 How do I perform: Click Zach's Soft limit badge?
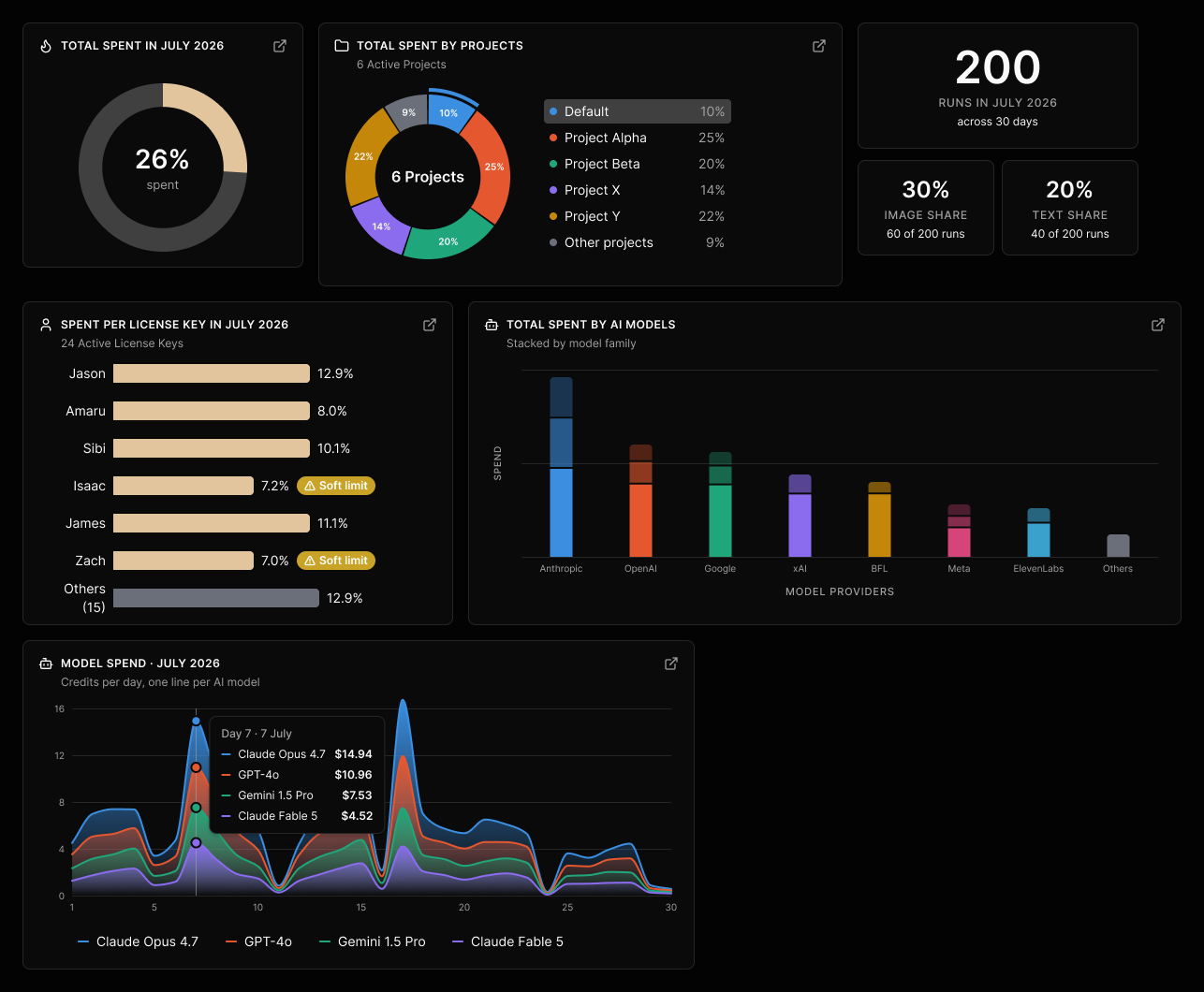click(x=336, y=561)
